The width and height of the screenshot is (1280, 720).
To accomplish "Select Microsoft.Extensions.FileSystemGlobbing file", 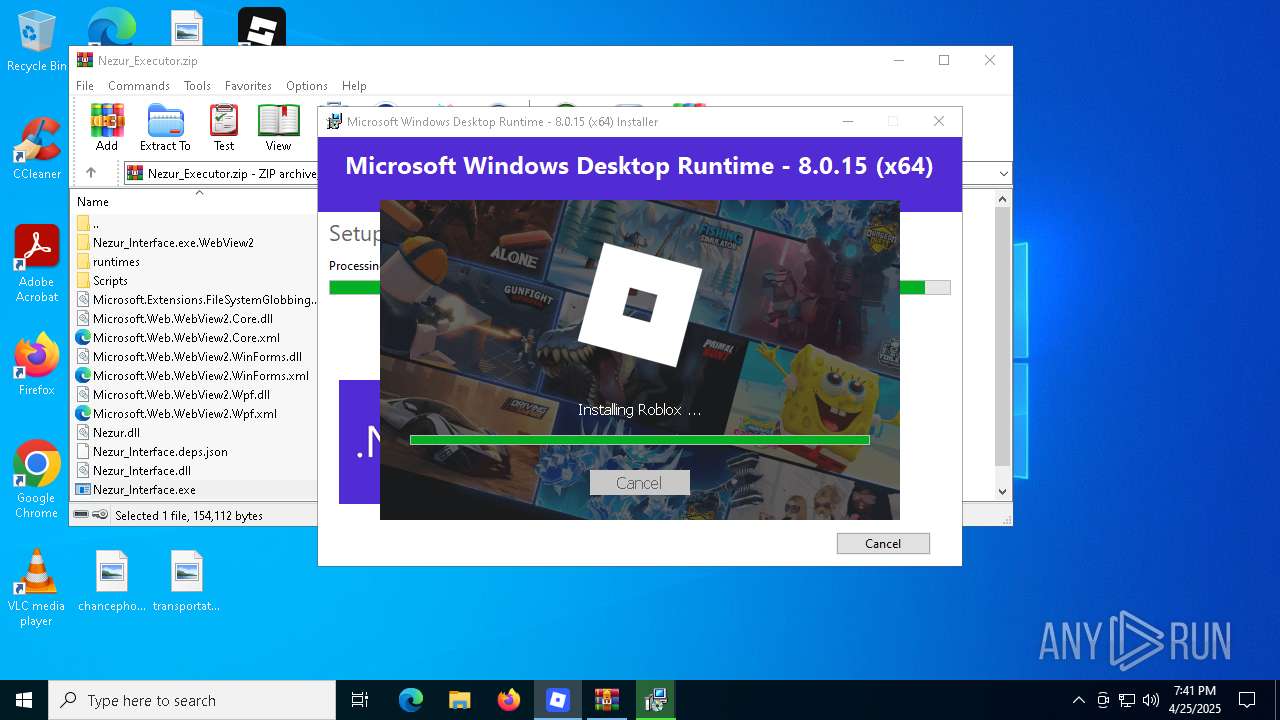I will [195, 299].
